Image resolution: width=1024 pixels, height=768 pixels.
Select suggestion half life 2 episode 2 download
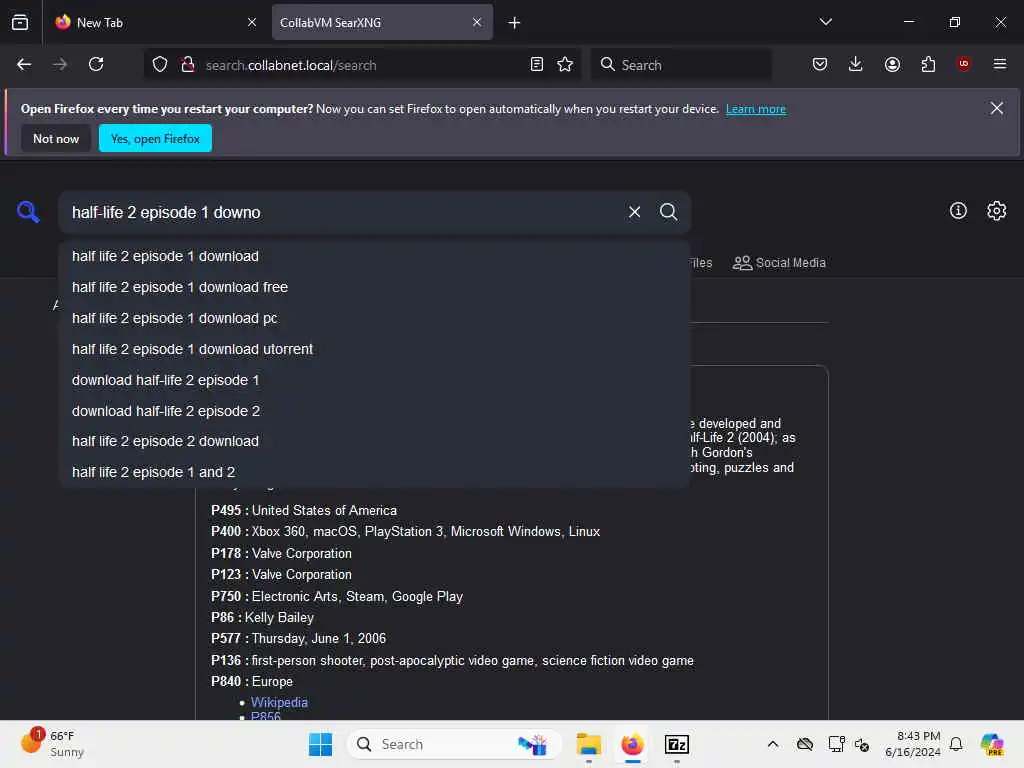pos(374,441)
